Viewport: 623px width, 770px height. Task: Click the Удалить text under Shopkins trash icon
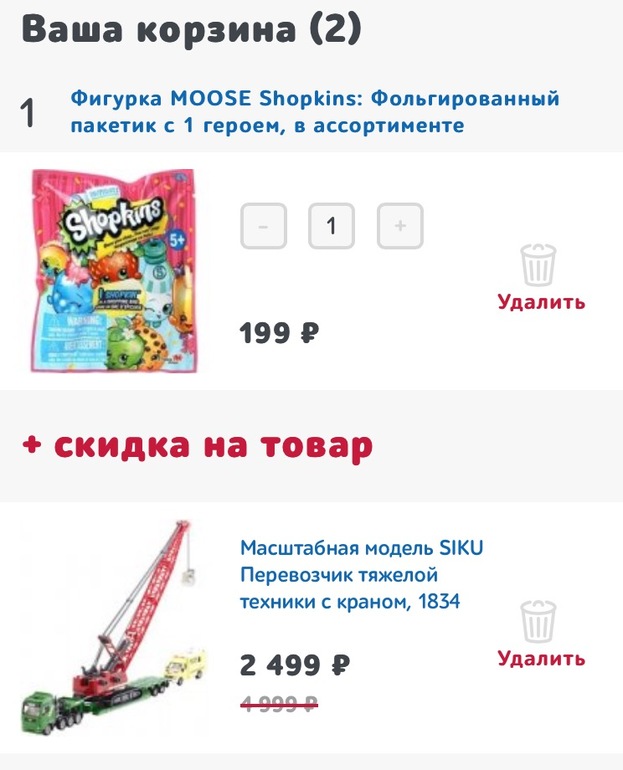click(541, 302)
